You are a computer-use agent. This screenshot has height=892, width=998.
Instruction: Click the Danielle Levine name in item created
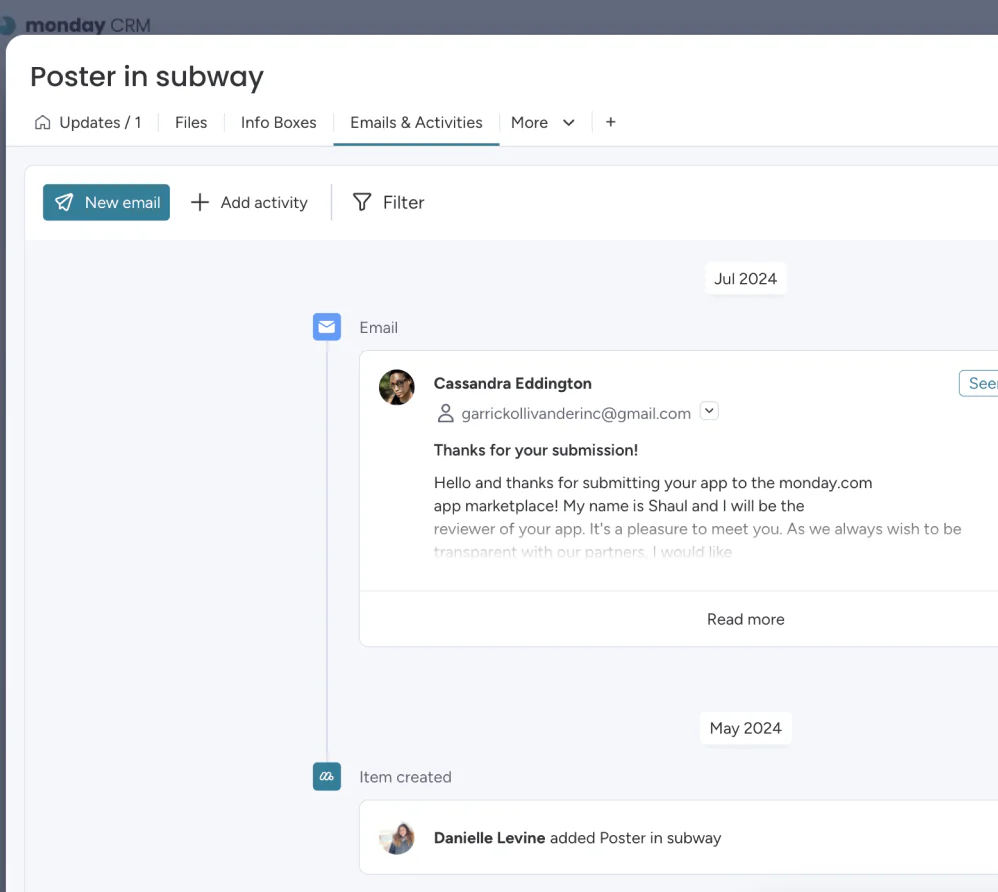click(x=489, y=838)
